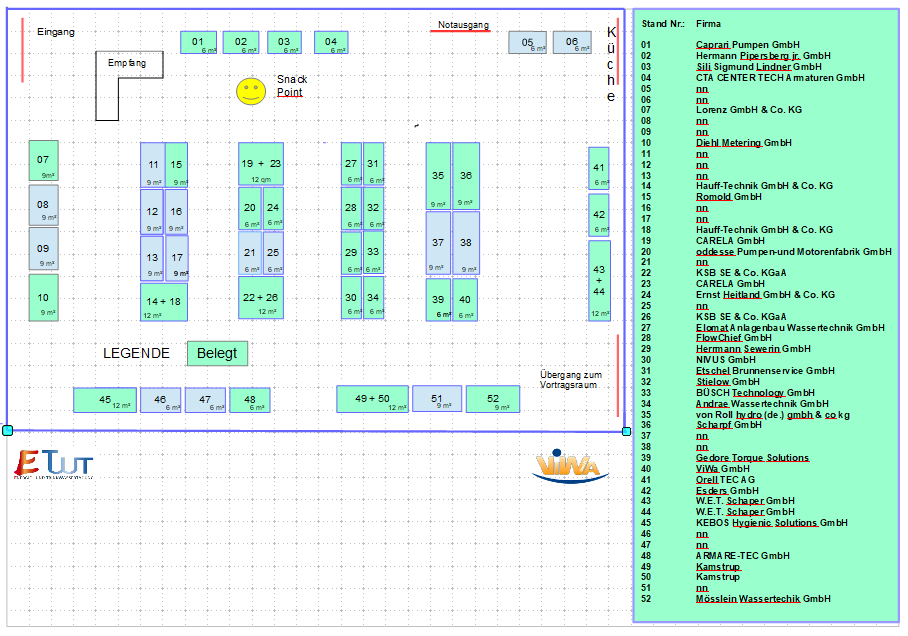The height and width of the screenshot is (636, 908).
Task: Click Mösslein Wassertechik GmbH entry
Action: click(763, 599)
